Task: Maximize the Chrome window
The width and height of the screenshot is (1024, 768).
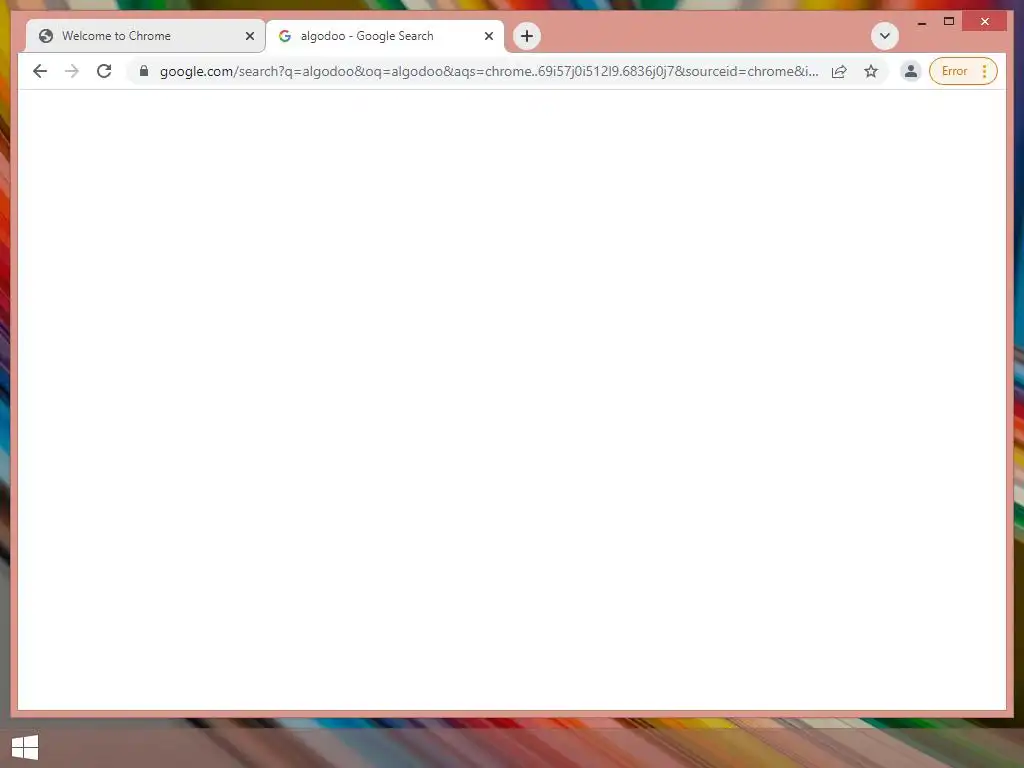Action: click(949, 22)
